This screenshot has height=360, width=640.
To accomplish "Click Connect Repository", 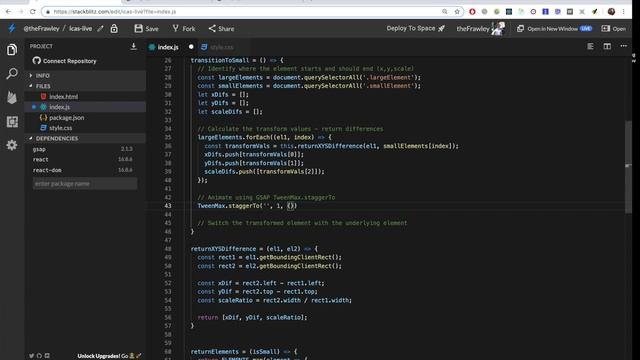I will point(64,61).
